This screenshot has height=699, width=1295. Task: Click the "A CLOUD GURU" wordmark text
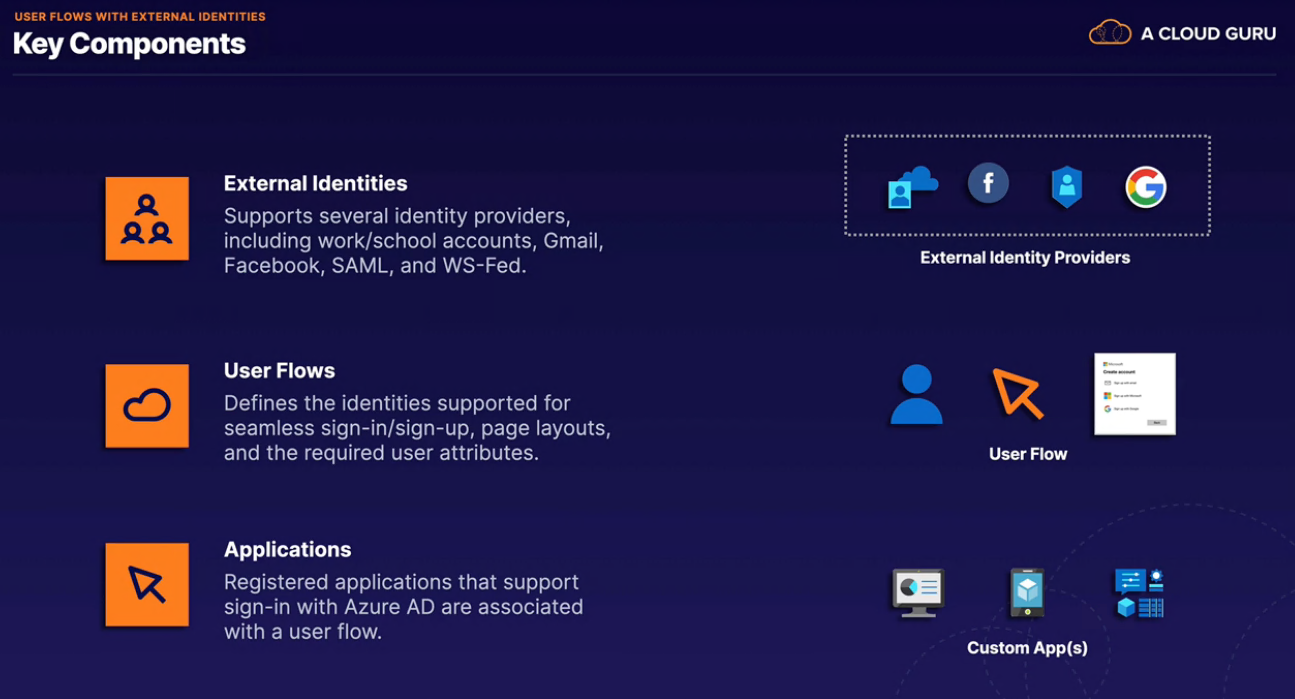pos(1209,34)
